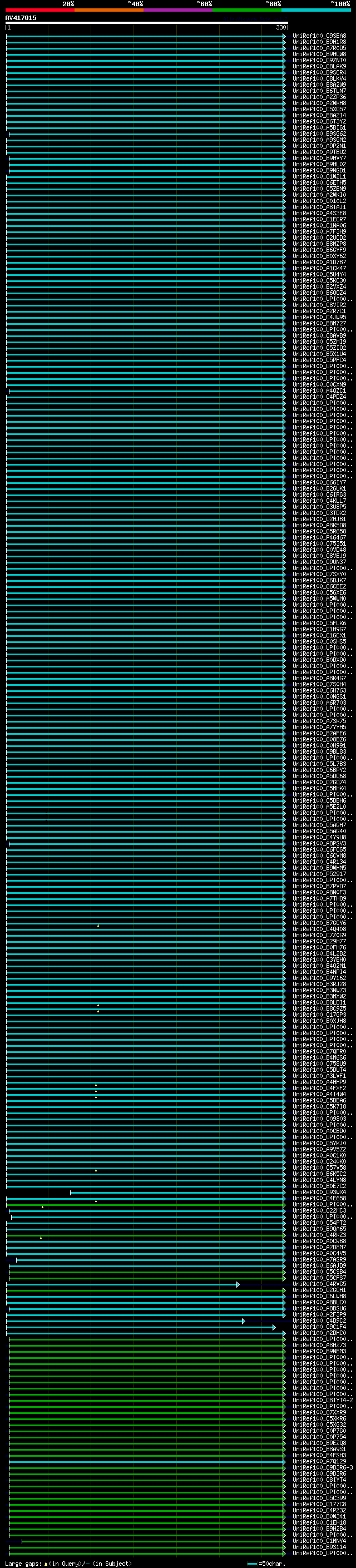Click hit label UniRef100_A7F3H9
Viewport: 356px width, 1568px height.
tap(319, 231)
